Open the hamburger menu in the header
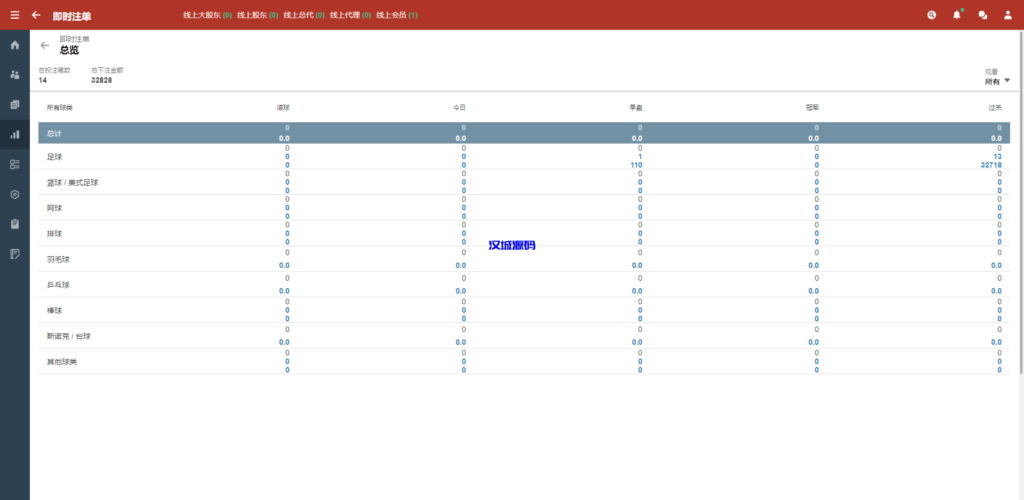The image size is (1024, 500). (14, 15)
